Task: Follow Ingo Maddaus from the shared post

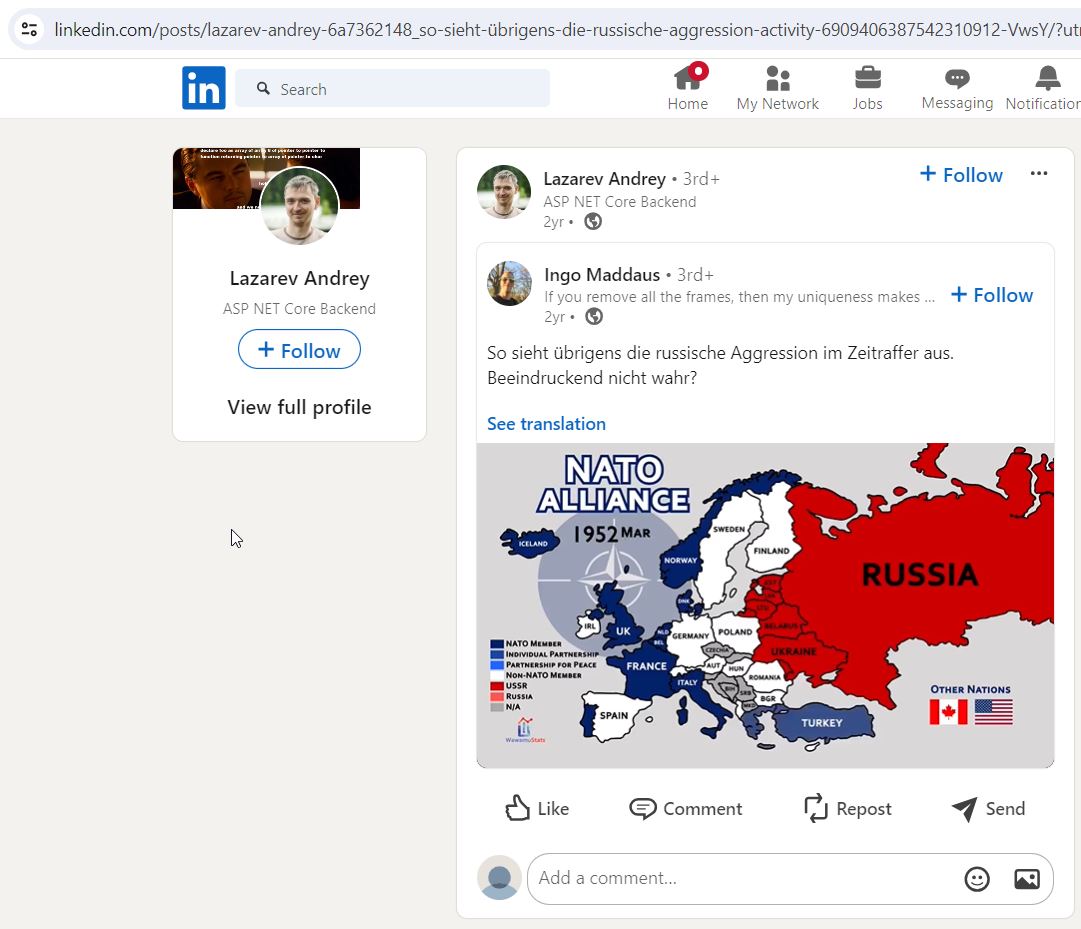Action: click(991, 295)
